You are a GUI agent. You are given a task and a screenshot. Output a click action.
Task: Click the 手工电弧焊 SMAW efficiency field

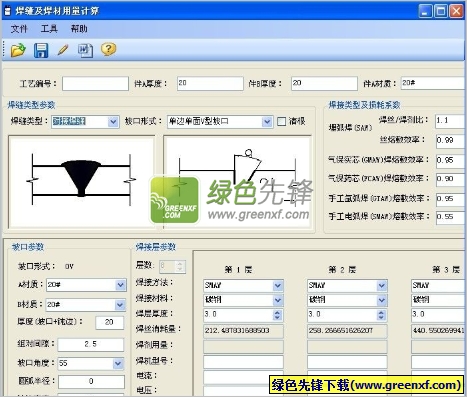pos(450,218)
